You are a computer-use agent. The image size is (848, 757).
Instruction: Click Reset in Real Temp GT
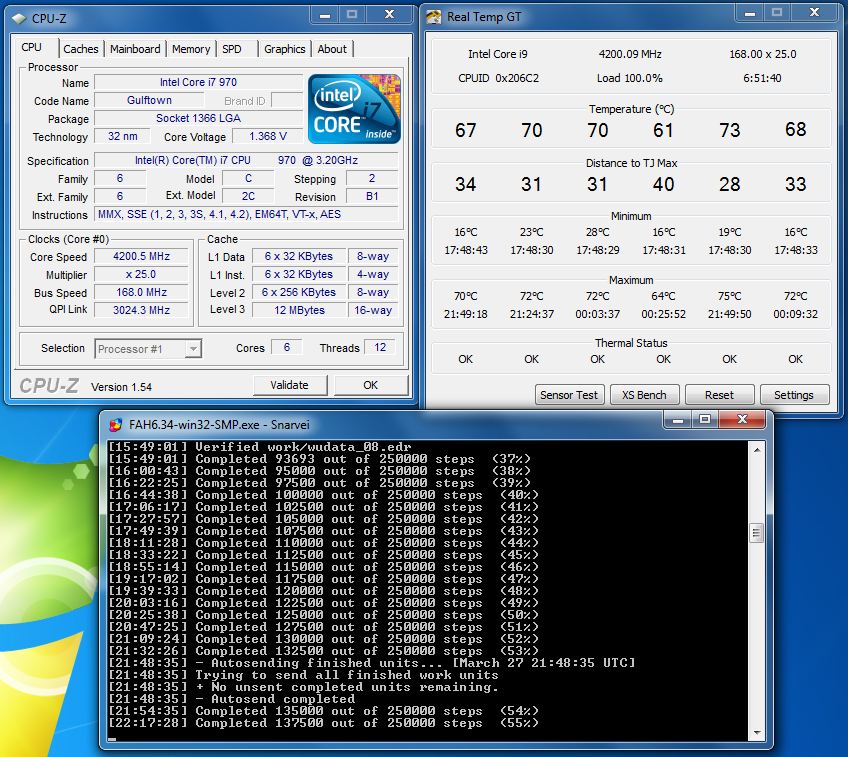point(719,395)
